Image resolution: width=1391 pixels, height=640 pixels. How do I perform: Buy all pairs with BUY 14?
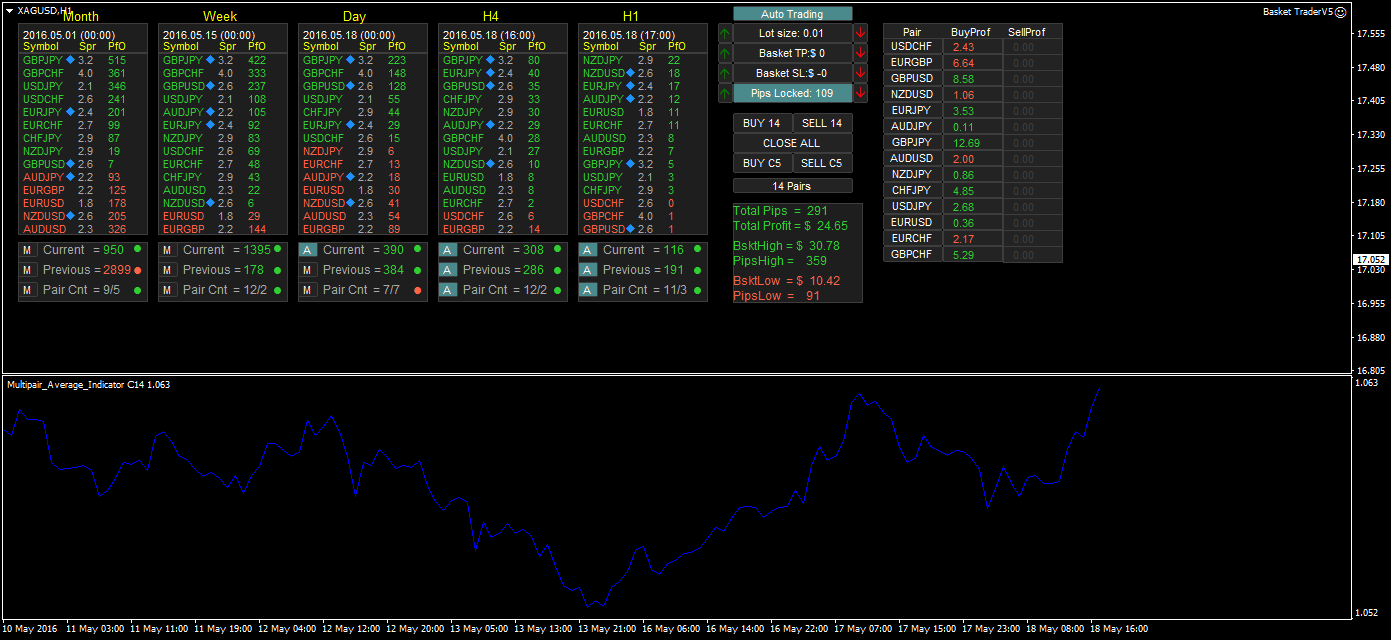tap(763, 123)
